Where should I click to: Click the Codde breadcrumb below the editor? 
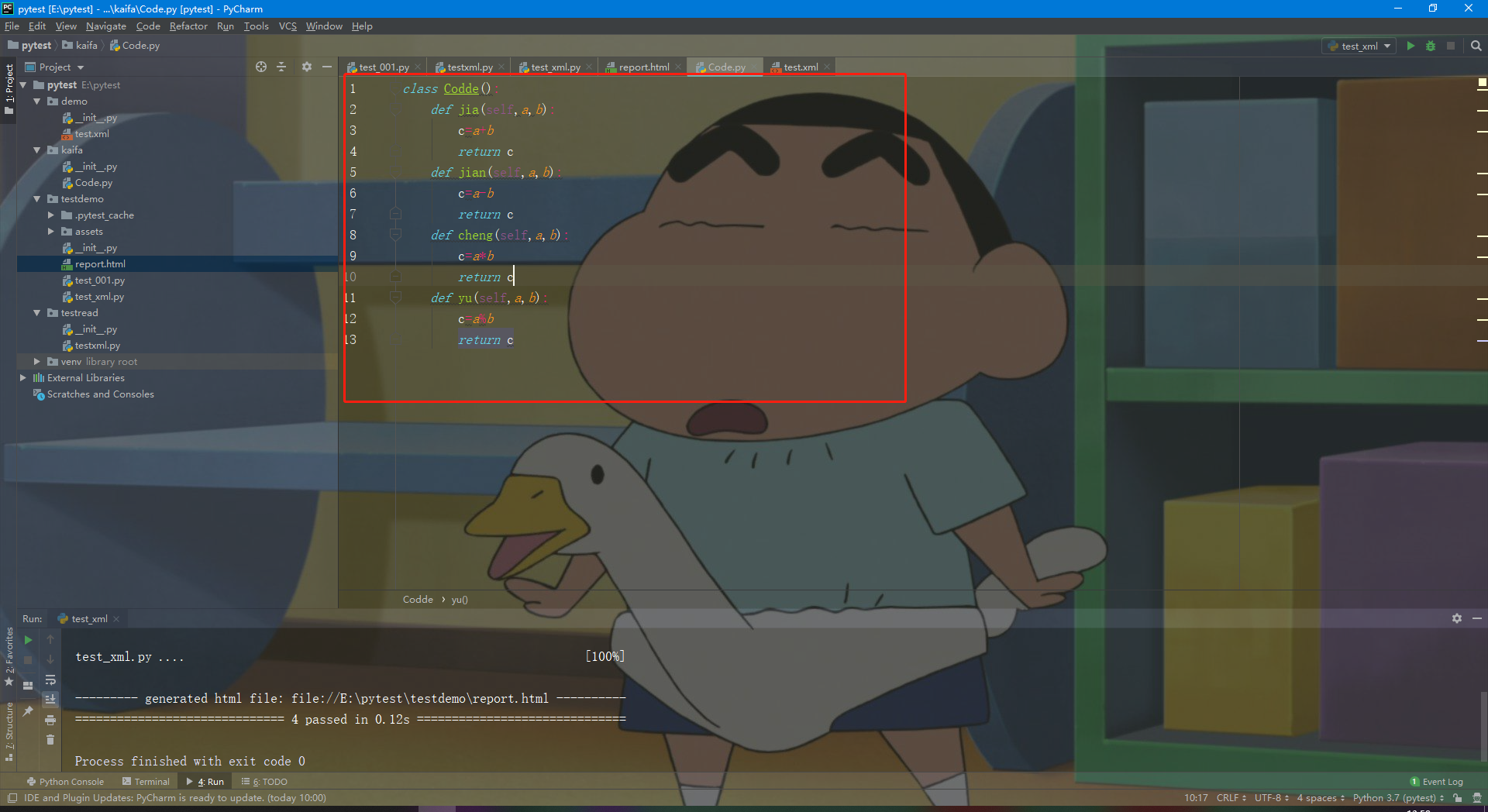[x=418, y=600]
